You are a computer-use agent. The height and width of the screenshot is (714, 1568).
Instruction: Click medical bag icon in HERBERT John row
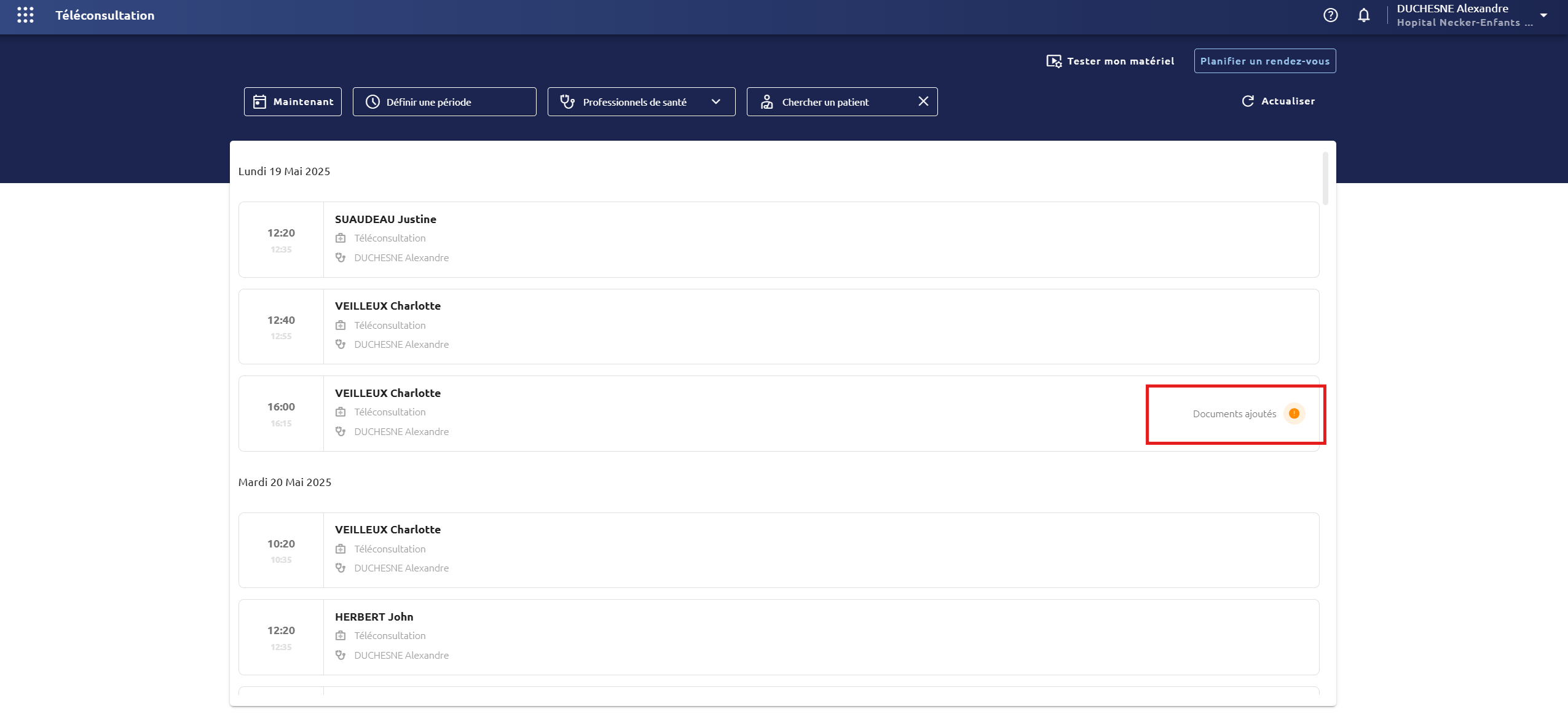341,635
